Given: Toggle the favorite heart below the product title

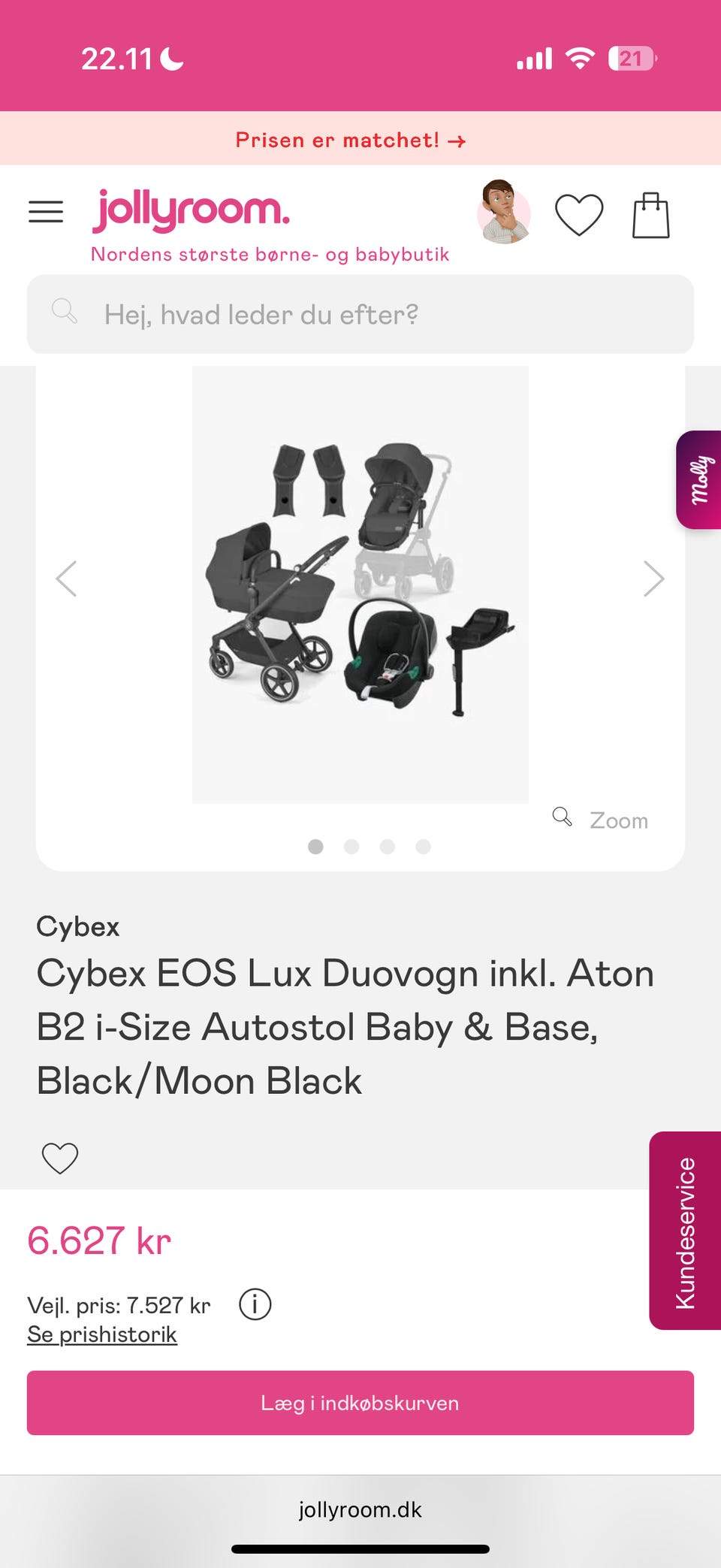Looking at the screenshot, I should tap(60, 1158).
